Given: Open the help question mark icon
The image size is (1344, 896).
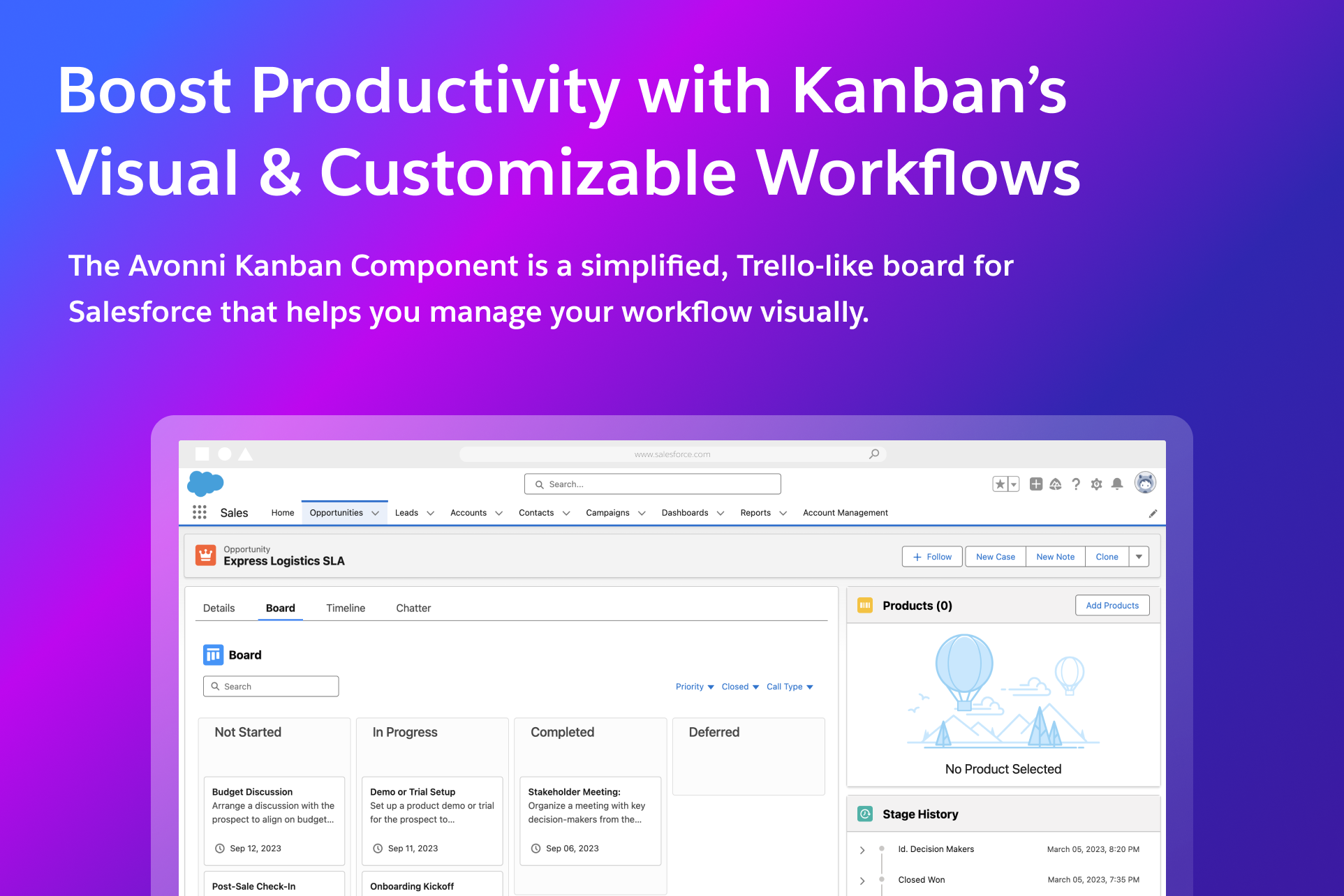Looking at the screenshot, I should (1076, 484).
